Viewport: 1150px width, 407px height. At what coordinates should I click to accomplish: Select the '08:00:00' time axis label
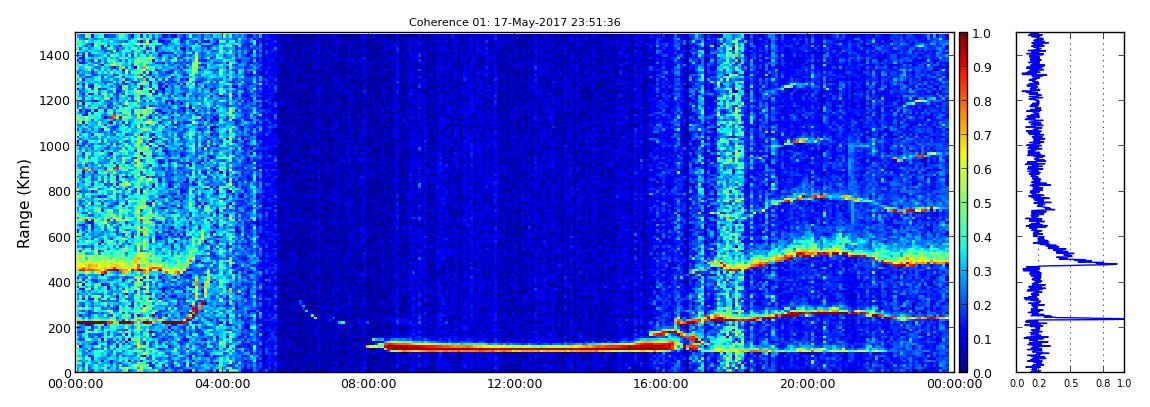[x=366, y=384]
